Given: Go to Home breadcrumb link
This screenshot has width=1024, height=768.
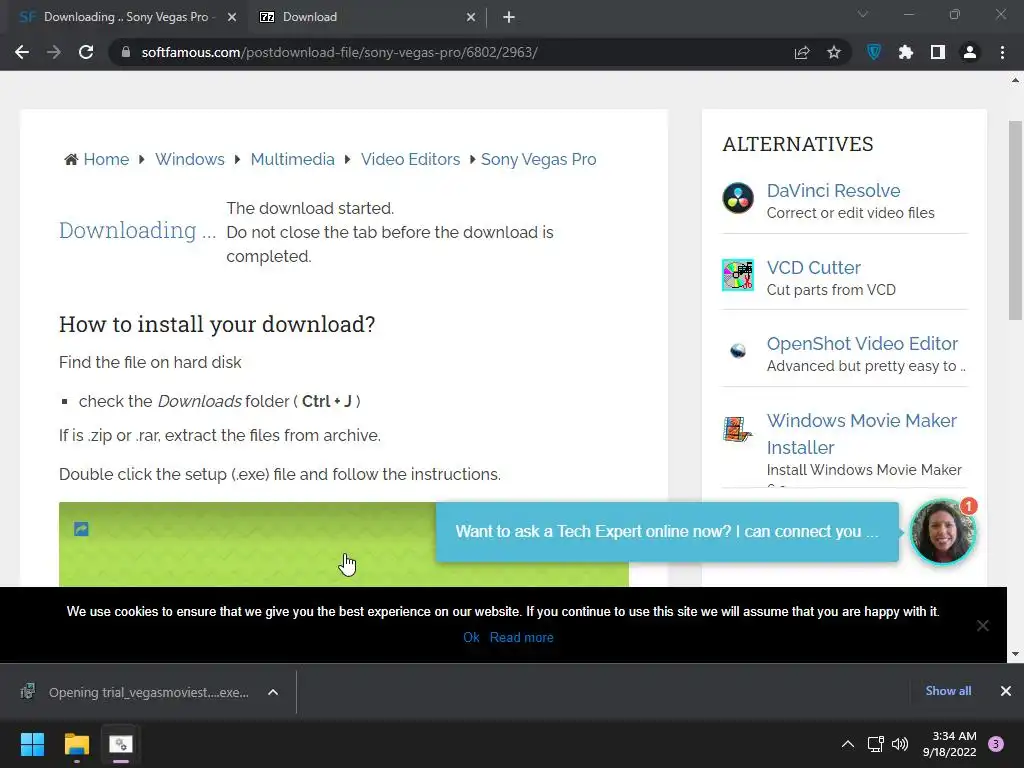Looking at the screenshot, I should 106,159.
